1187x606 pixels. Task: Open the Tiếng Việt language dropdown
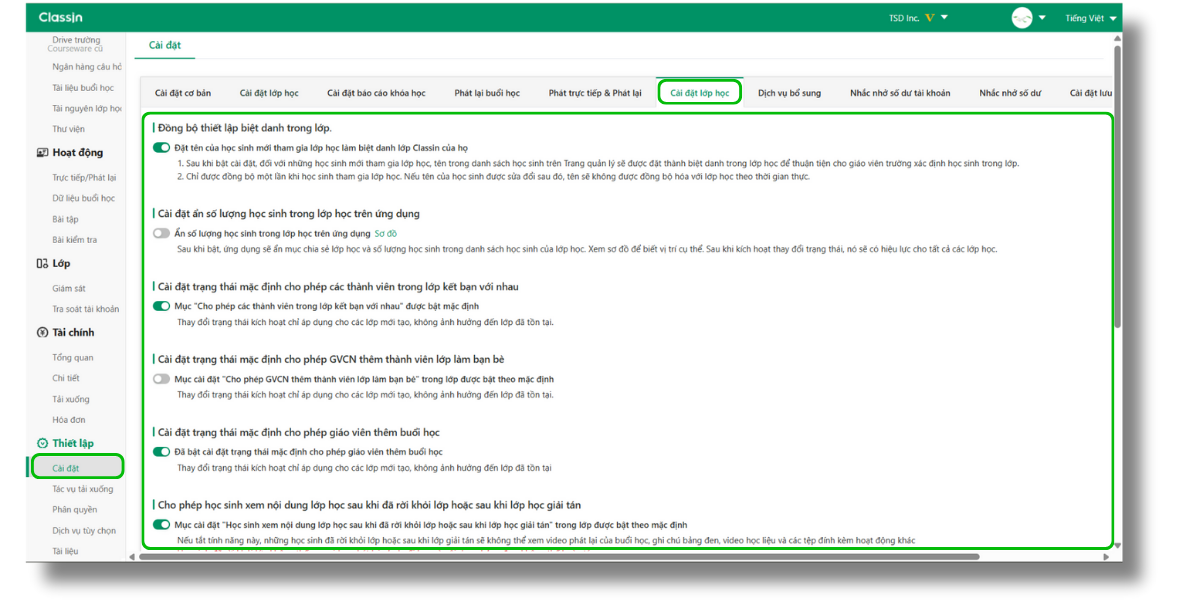click(x=1091, y=18)
